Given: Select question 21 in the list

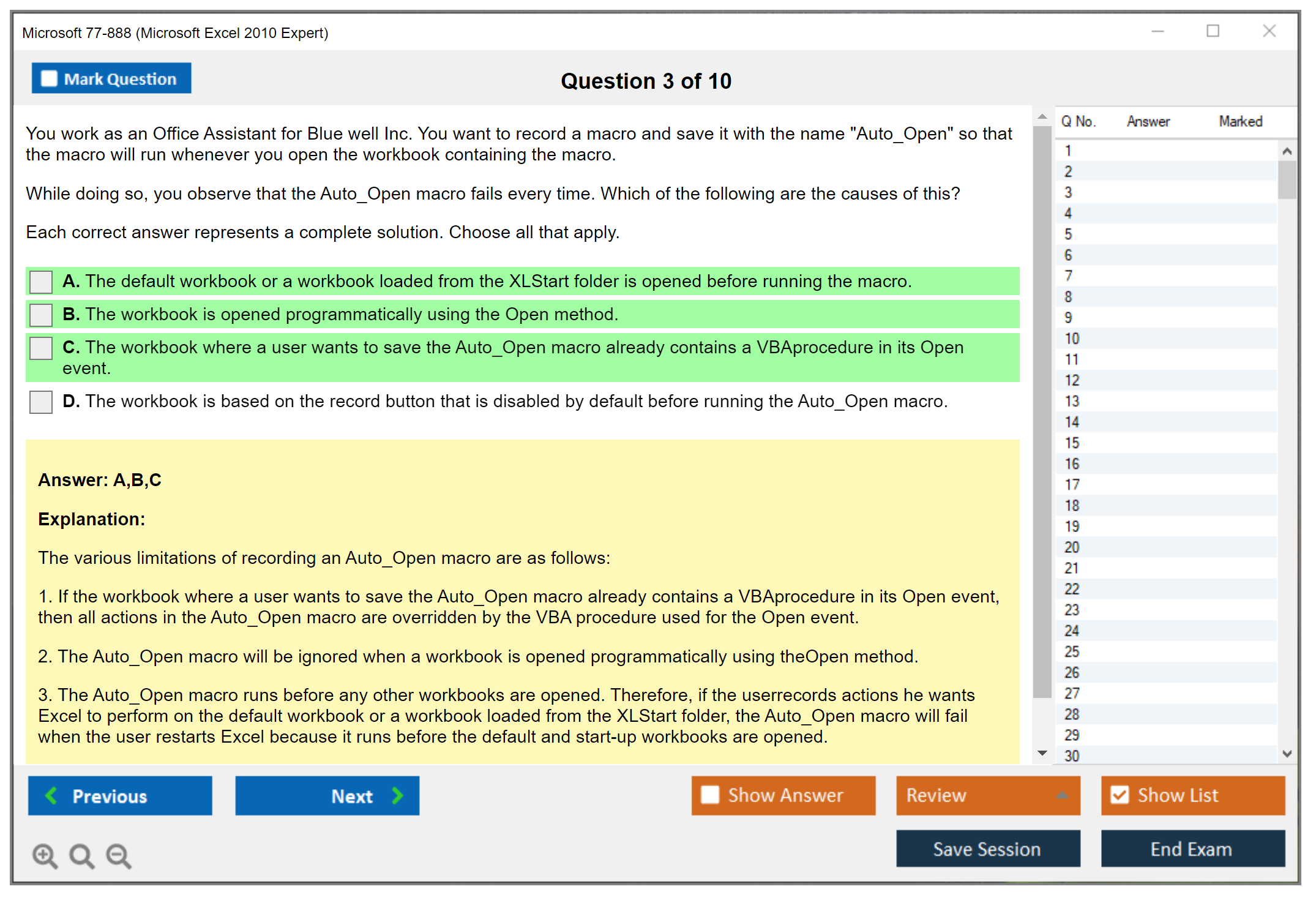Looking at the screenshot, I should (1072, 568).
